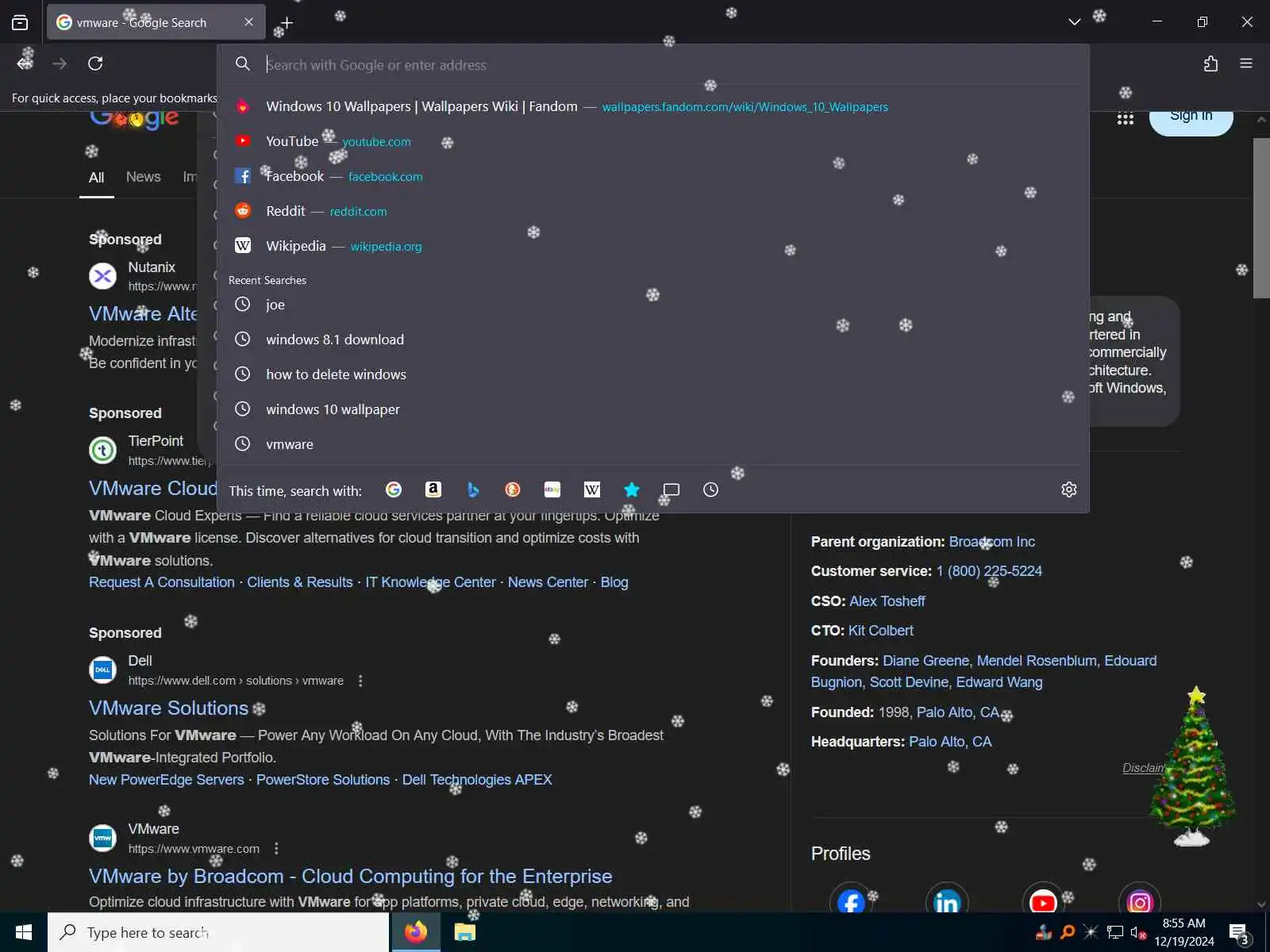Select Wikipedia suggestion in address dropdown

pos(652,246)
